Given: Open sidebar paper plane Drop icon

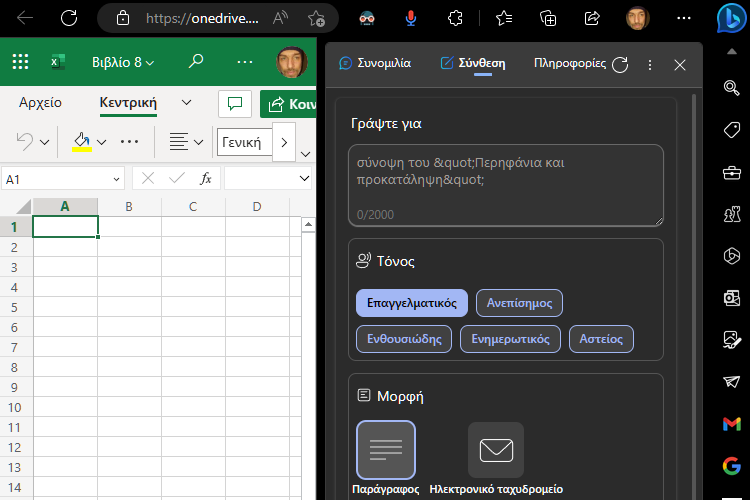Looking at the screenshot, I should pos(731,381).
